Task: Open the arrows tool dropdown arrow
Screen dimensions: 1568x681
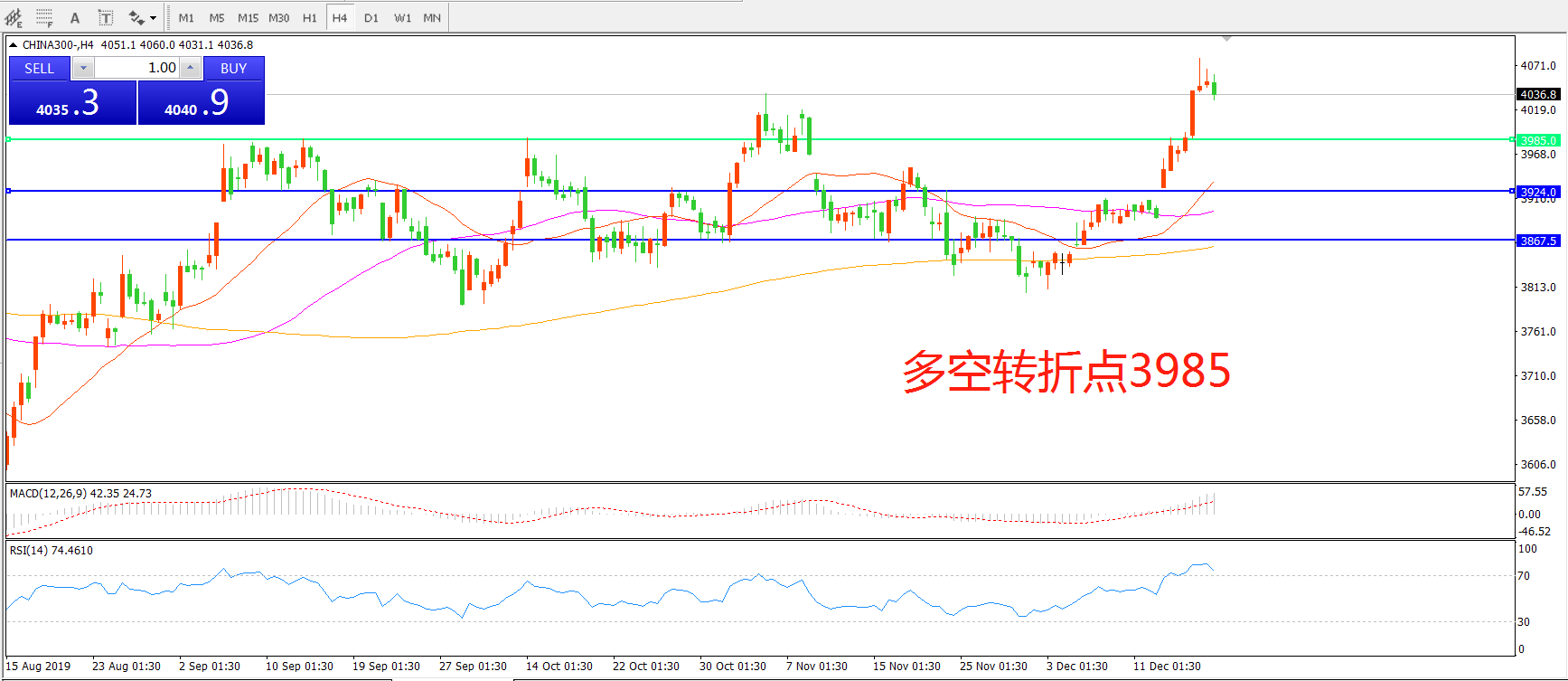Action: [x=154, y=17]
